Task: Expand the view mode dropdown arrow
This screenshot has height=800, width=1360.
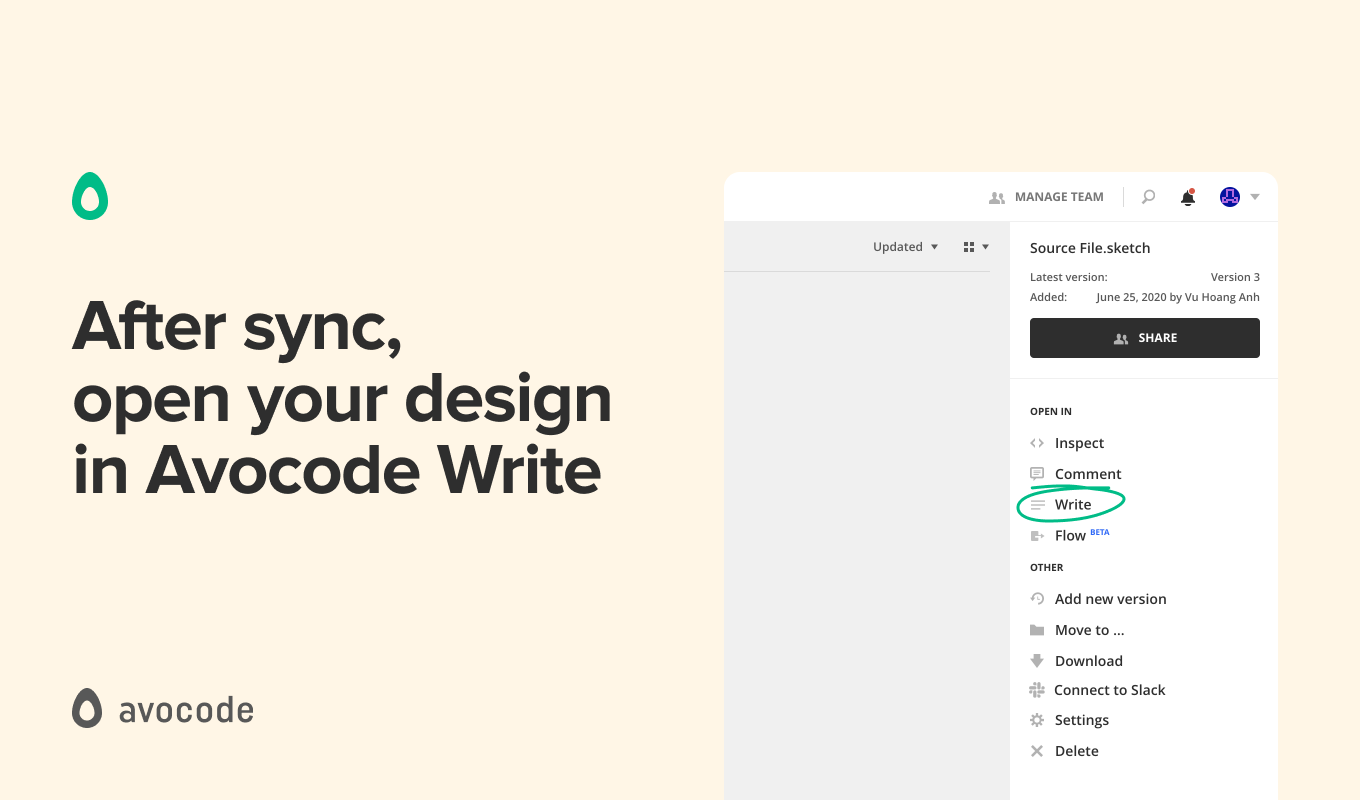Action: click(985, 247)
